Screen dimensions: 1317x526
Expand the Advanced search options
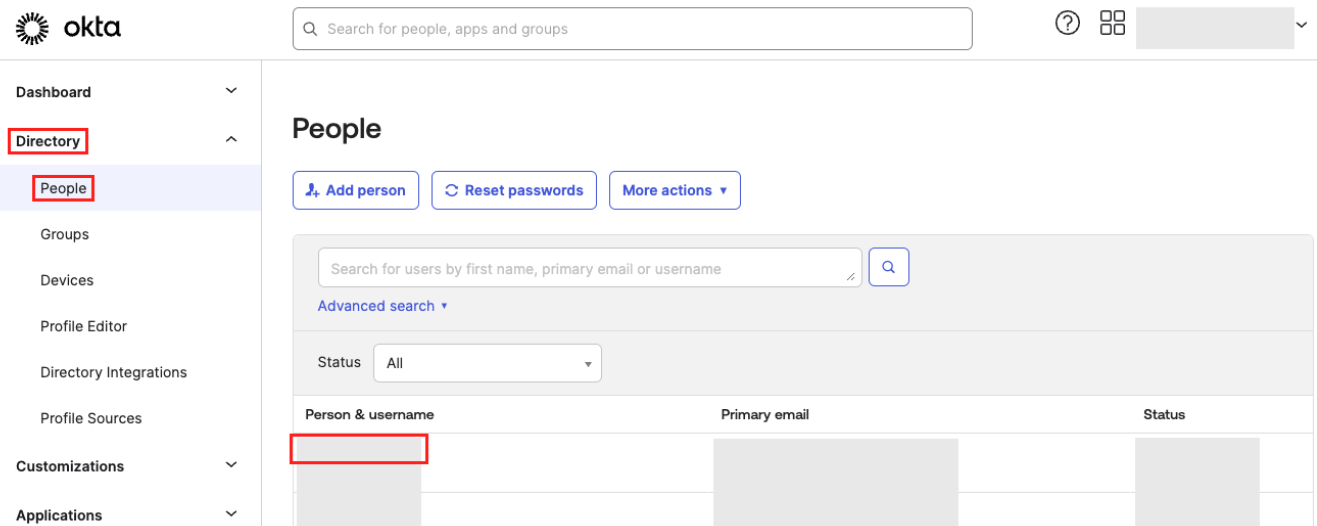coord(382,306)
